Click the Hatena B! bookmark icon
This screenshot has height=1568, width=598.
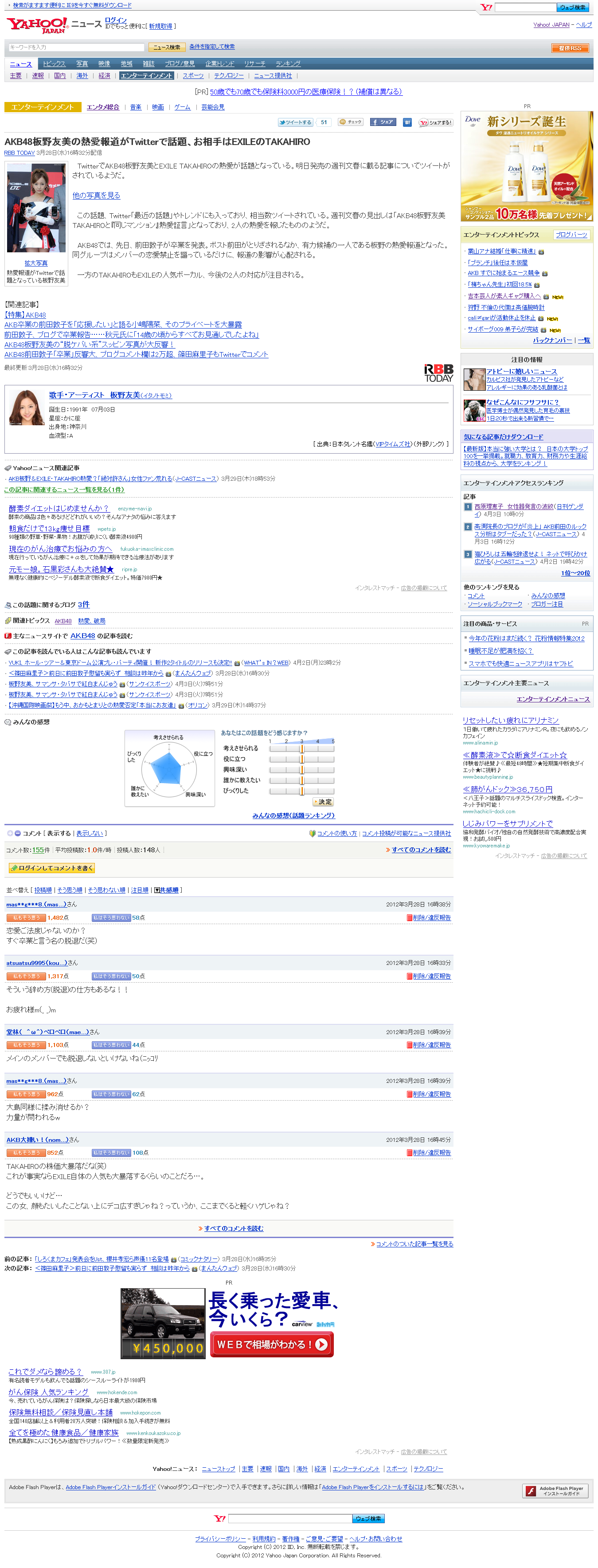coord(407,122)
